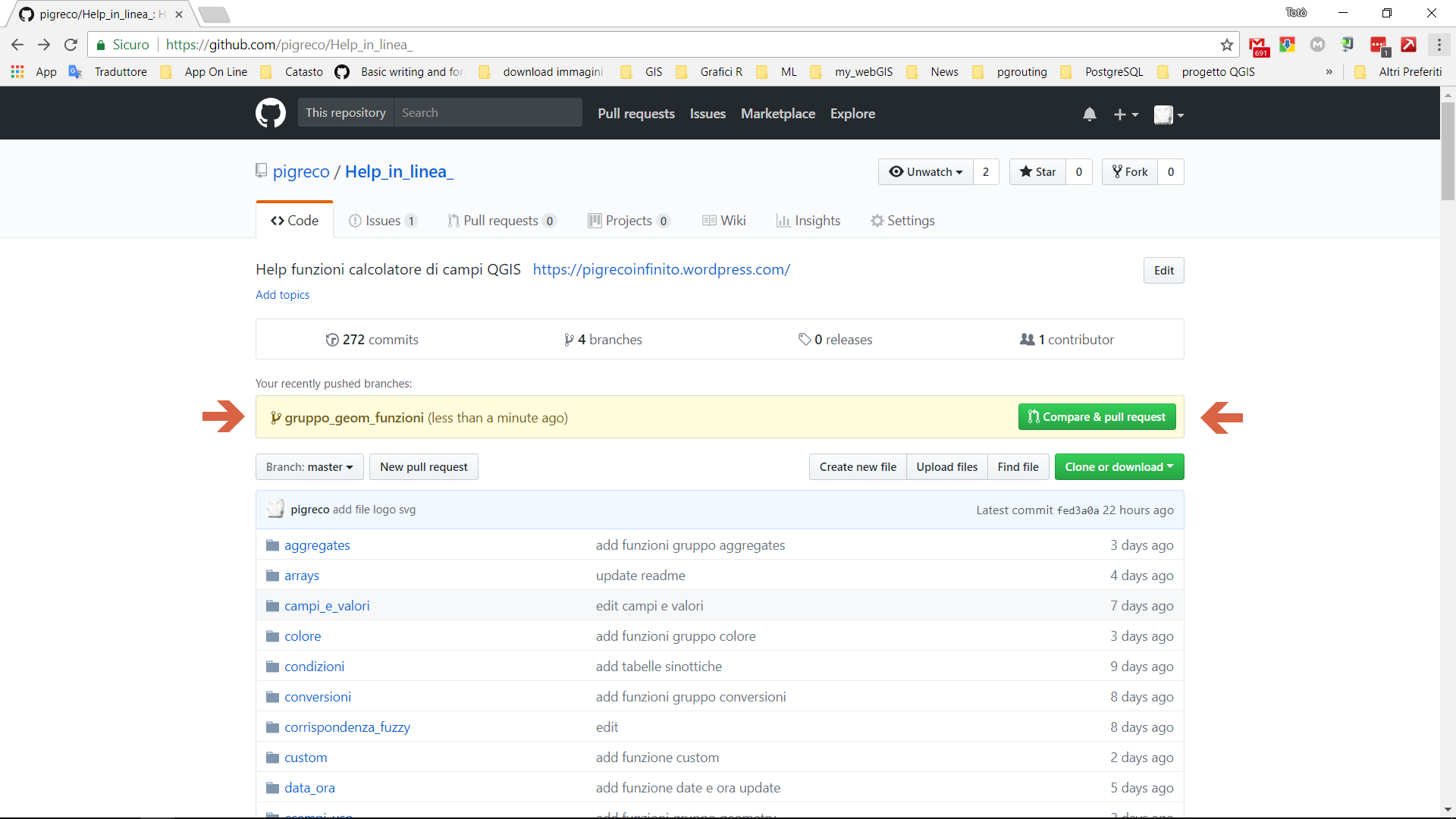Switch to the Issues tab
The height and width of the screenshot is (819, 1456).
(x=382, y=221)
